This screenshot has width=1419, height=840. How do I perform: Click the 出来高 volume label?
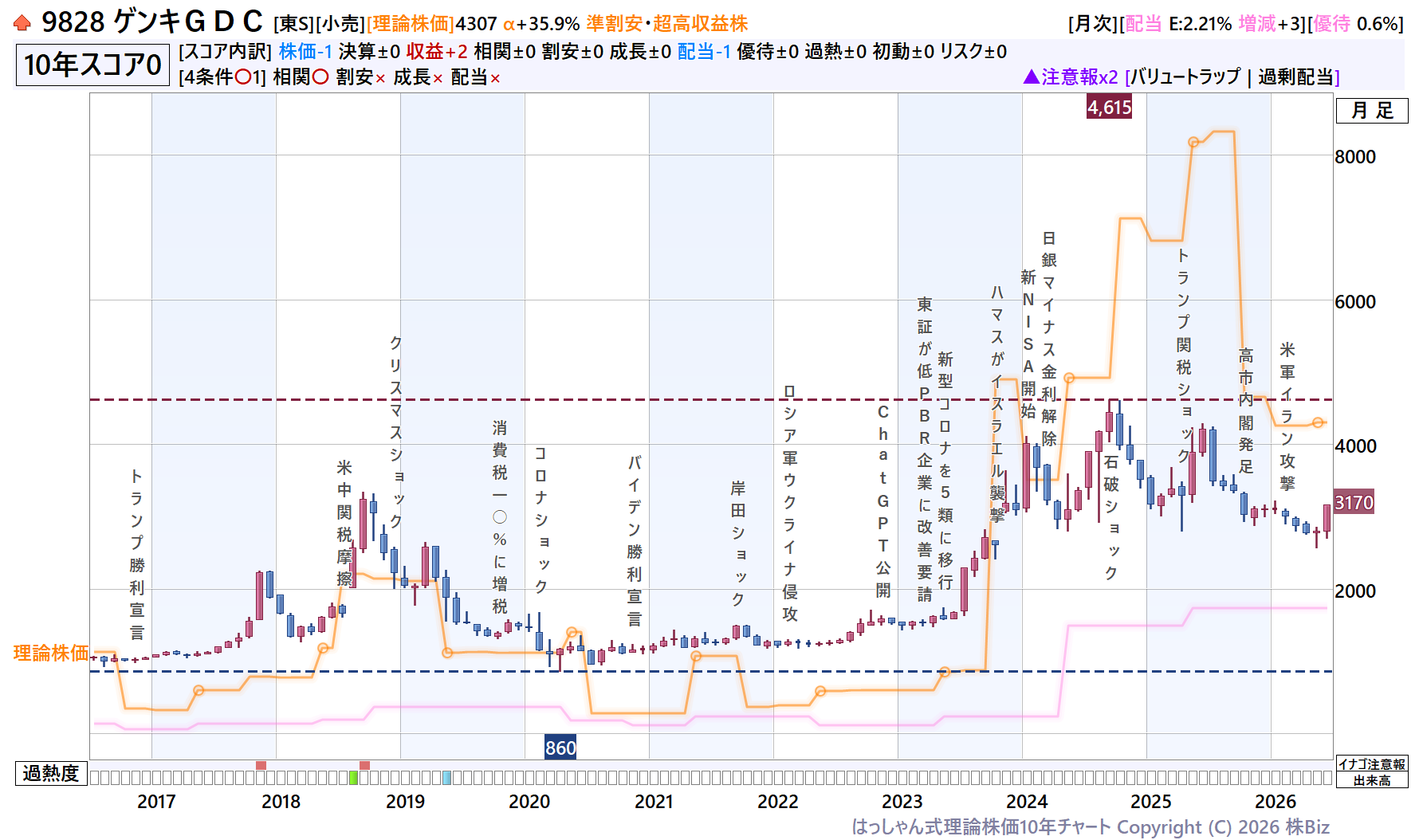click(x=1372, y=780)
